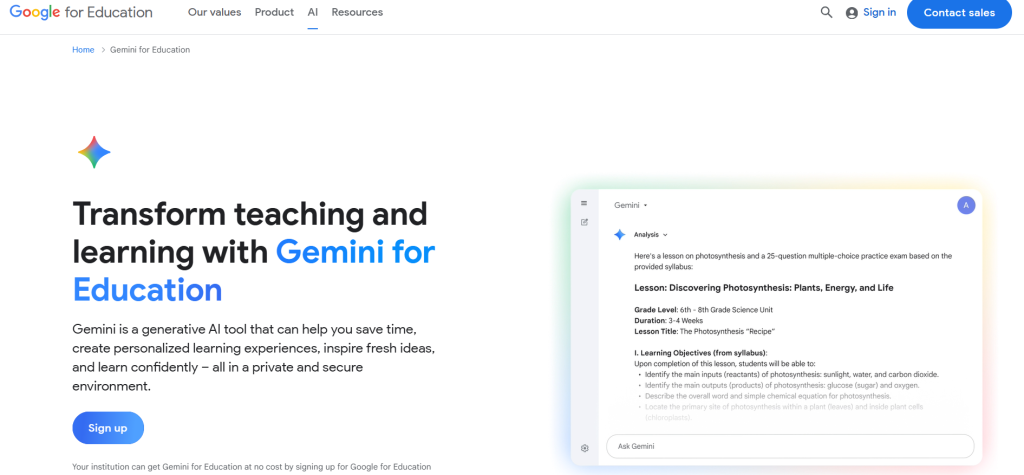
Task: Open the settings gear in Gemini panel
Action: 584,447
